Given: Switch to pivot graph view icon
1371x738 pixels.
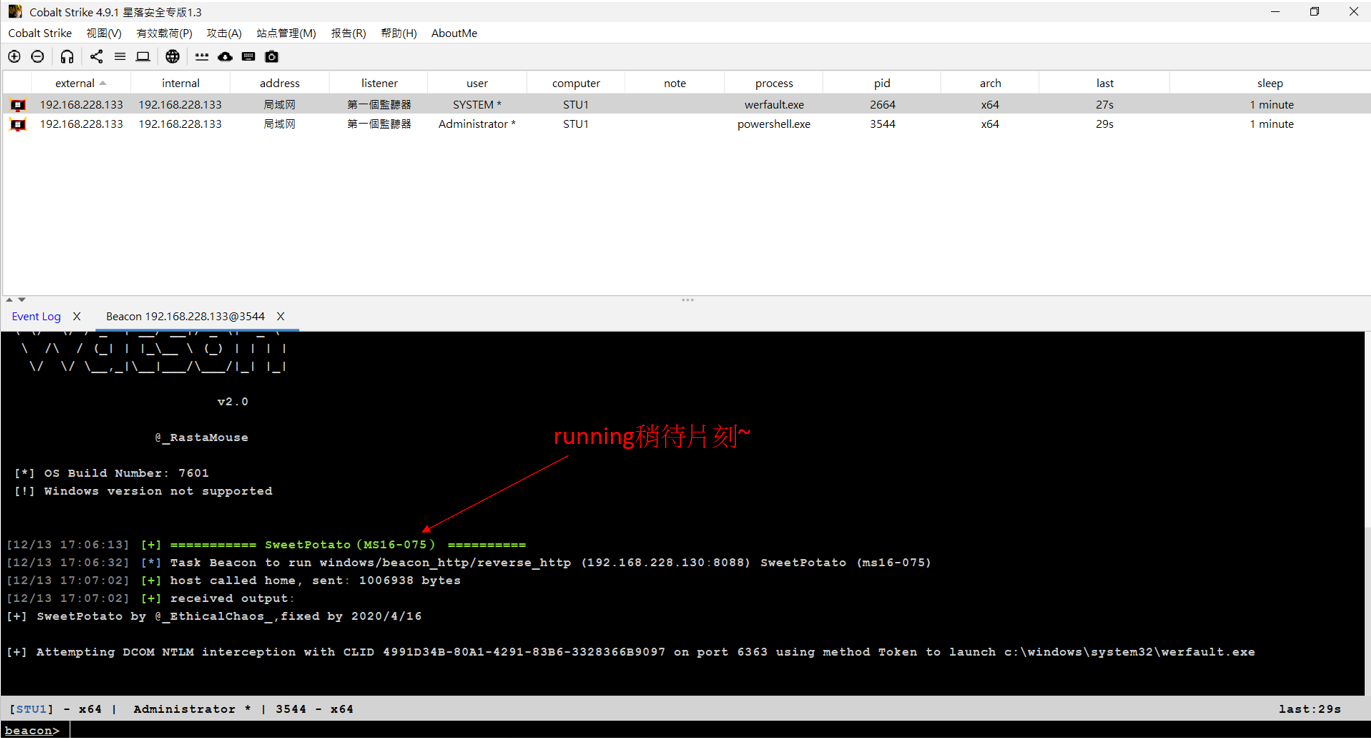Looking at the screenshot, I should [x=96, y=57].
